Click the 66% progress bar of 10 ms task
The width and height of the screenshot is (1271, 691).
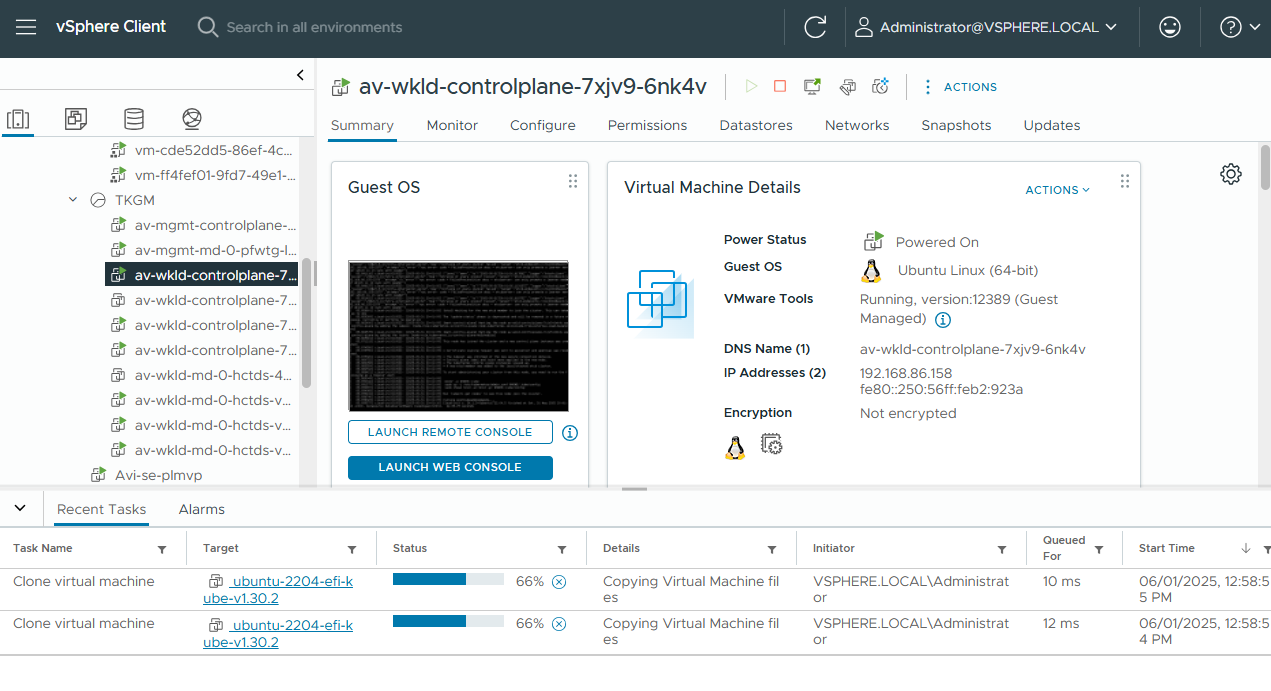pyautogui.click(x=448, y=579)
